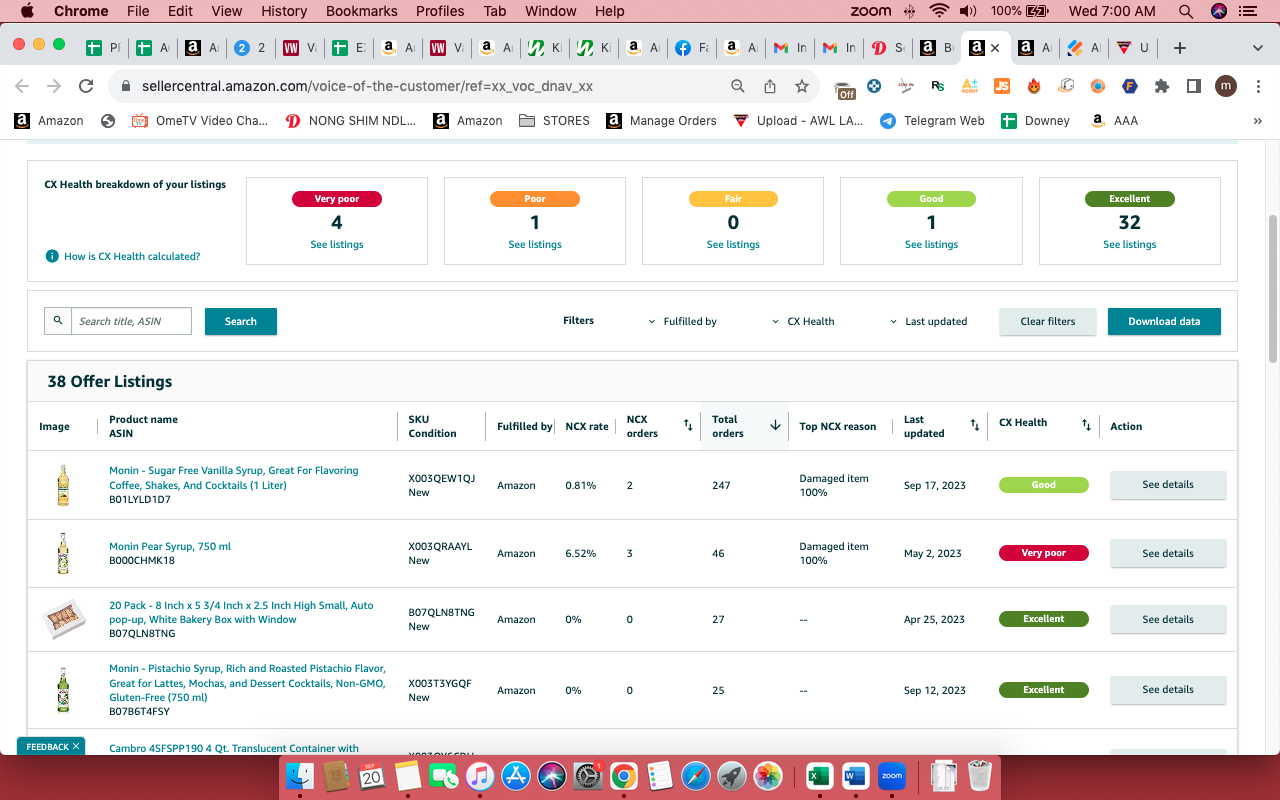Open the App Store from the Dock
This screenshot has width=1280, height=800.
click(x=515, y=776)
